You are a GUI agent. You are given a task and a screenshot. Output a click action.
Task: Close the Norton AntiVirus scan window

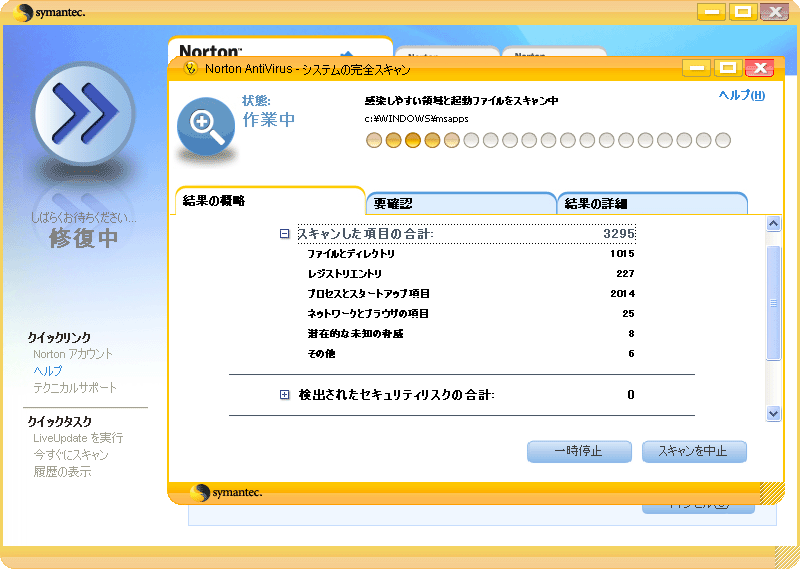[x=760, y=68]
